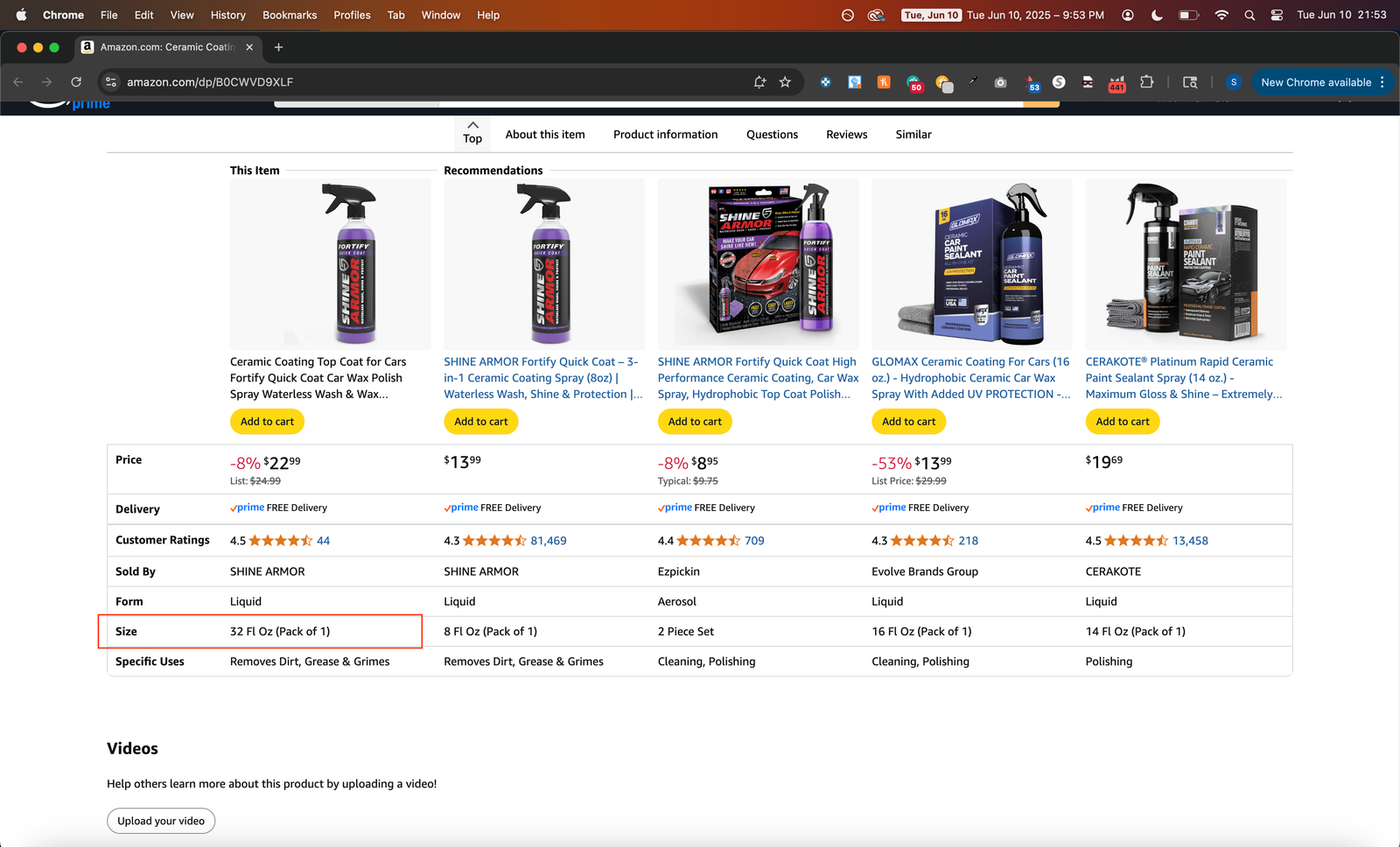Open SHINE ARMOR Fortify Quick Coat 8oz link
Screen dimensions: 1400x847
coord(543,378)
